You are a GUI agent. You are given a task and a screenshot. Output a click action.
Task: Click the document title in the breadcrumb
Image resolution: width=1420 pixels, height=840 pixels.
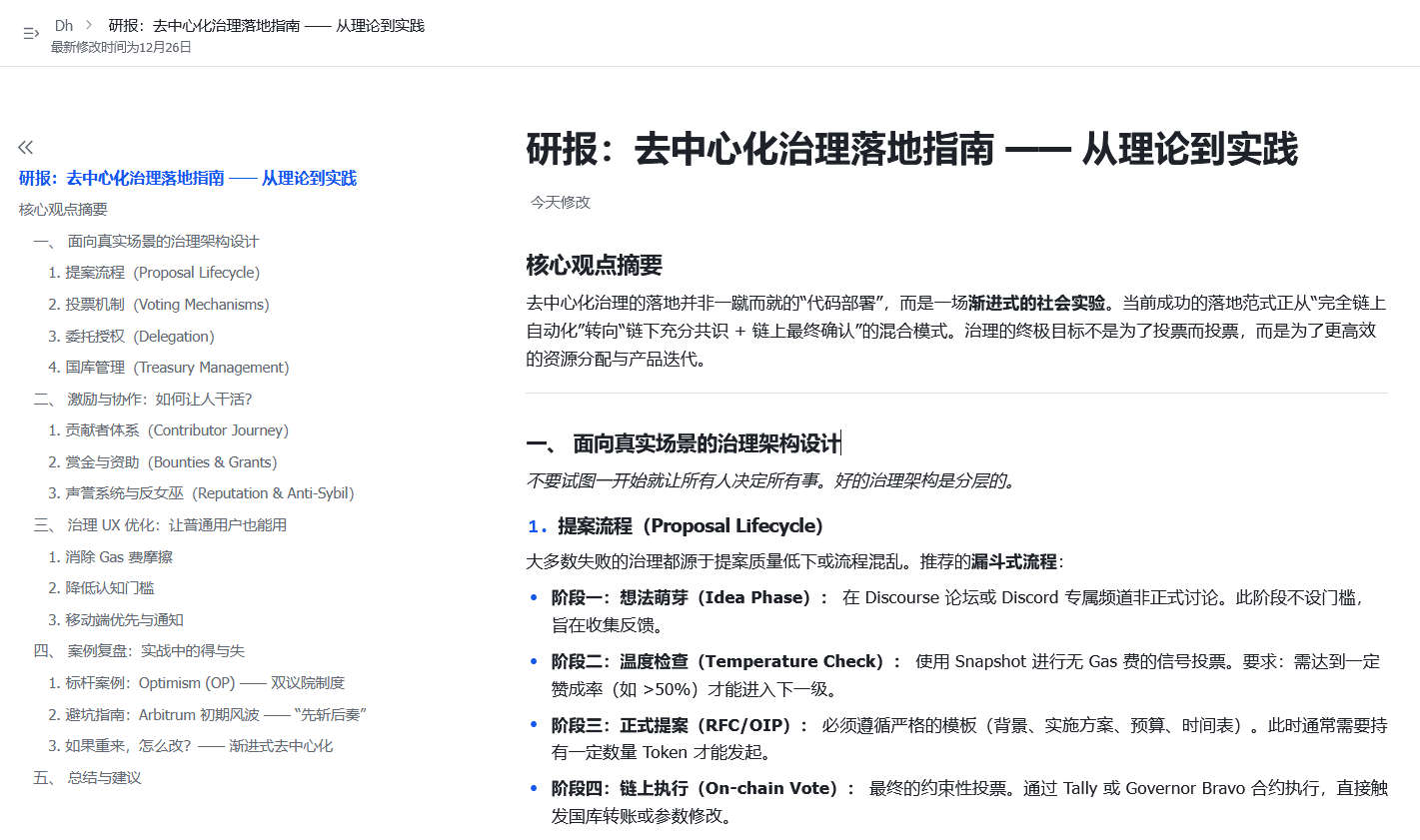267,25
